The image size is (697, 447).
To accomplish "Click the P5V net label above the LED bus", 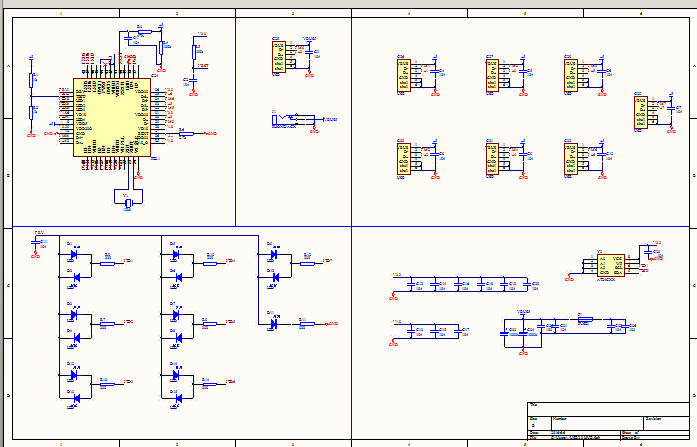I will 40,232.
